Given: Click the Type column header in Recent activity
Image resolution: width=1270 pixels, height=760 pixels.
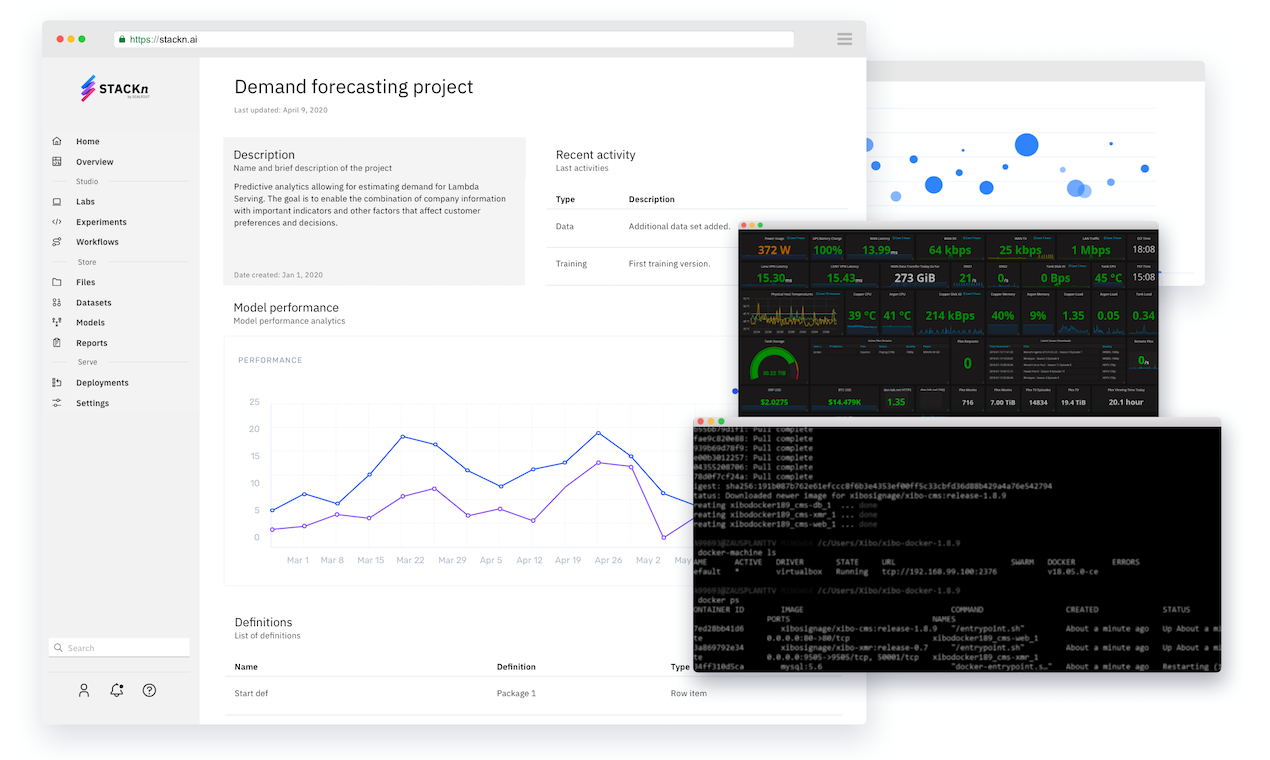Looking at the screenshot, I should click(x=565, y=199).
